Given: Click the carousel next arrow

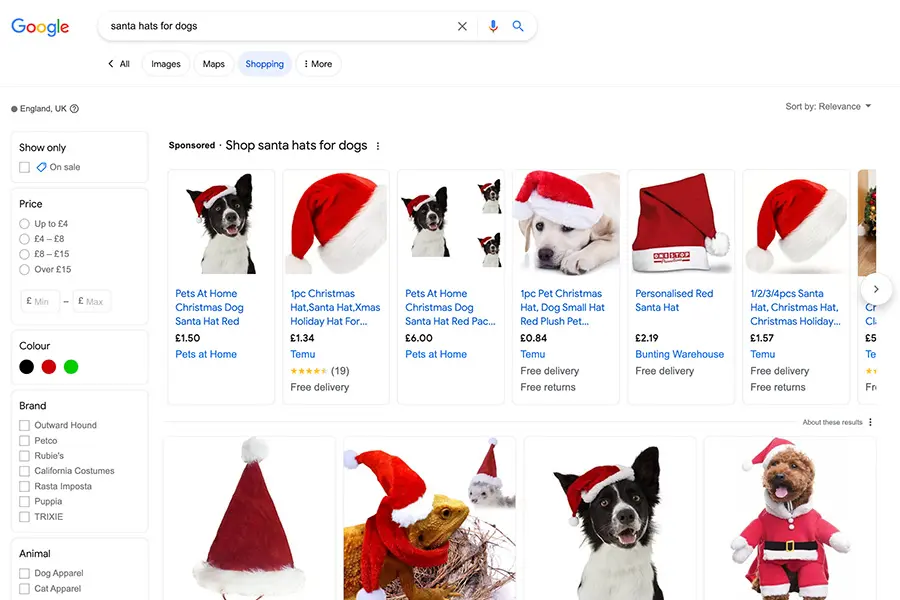Looking at the screenshot, I should point(876,288).
